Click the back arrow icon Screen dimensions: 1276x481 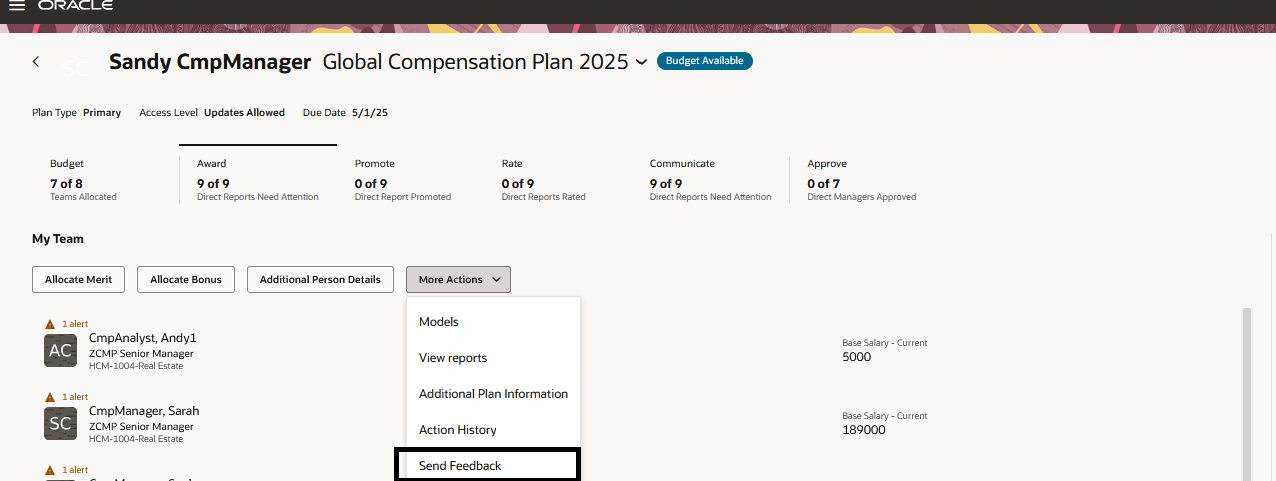(36, 62)
